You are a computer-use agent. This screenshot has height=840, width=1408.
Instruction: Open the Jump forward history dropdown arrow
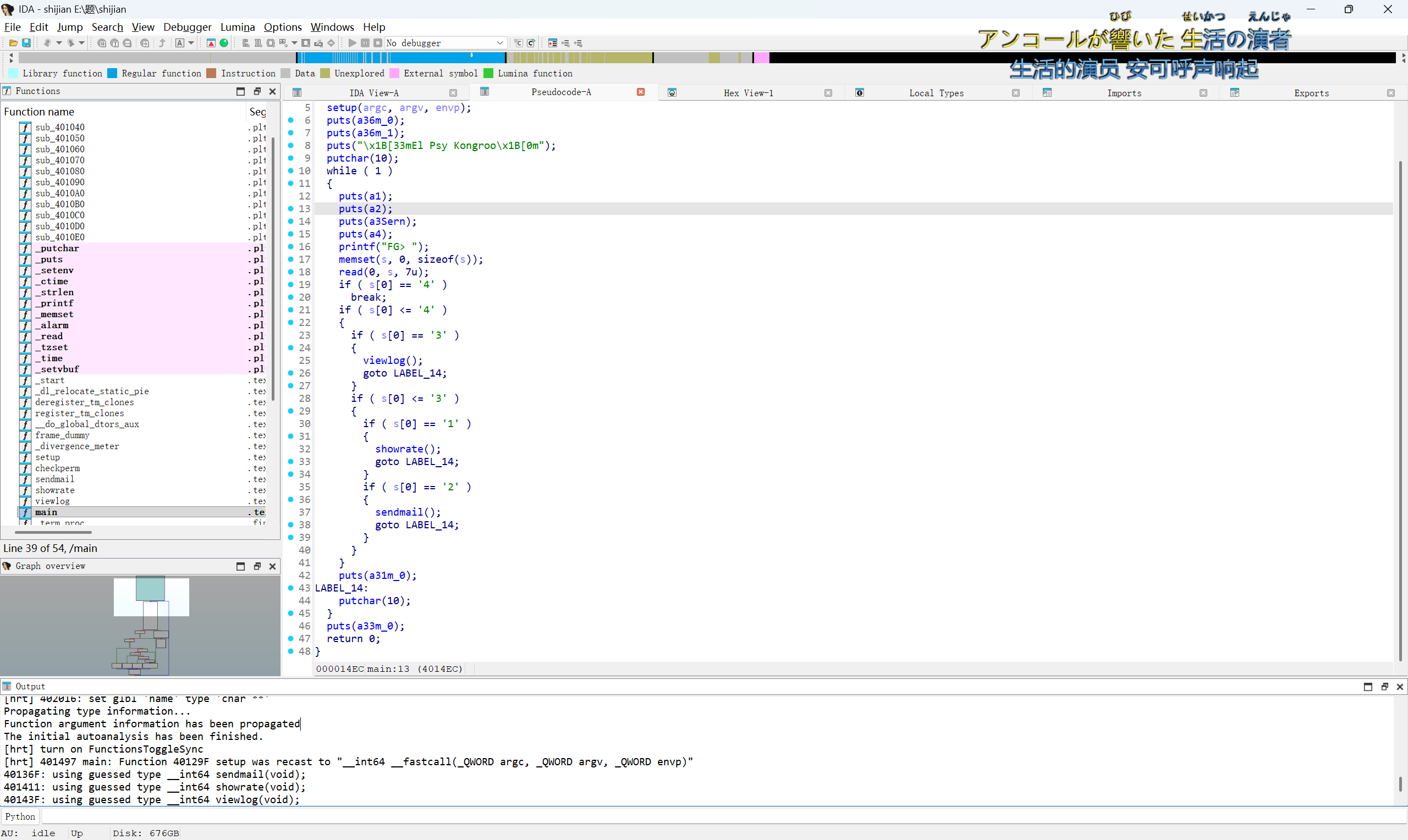(x=81, y=43)
